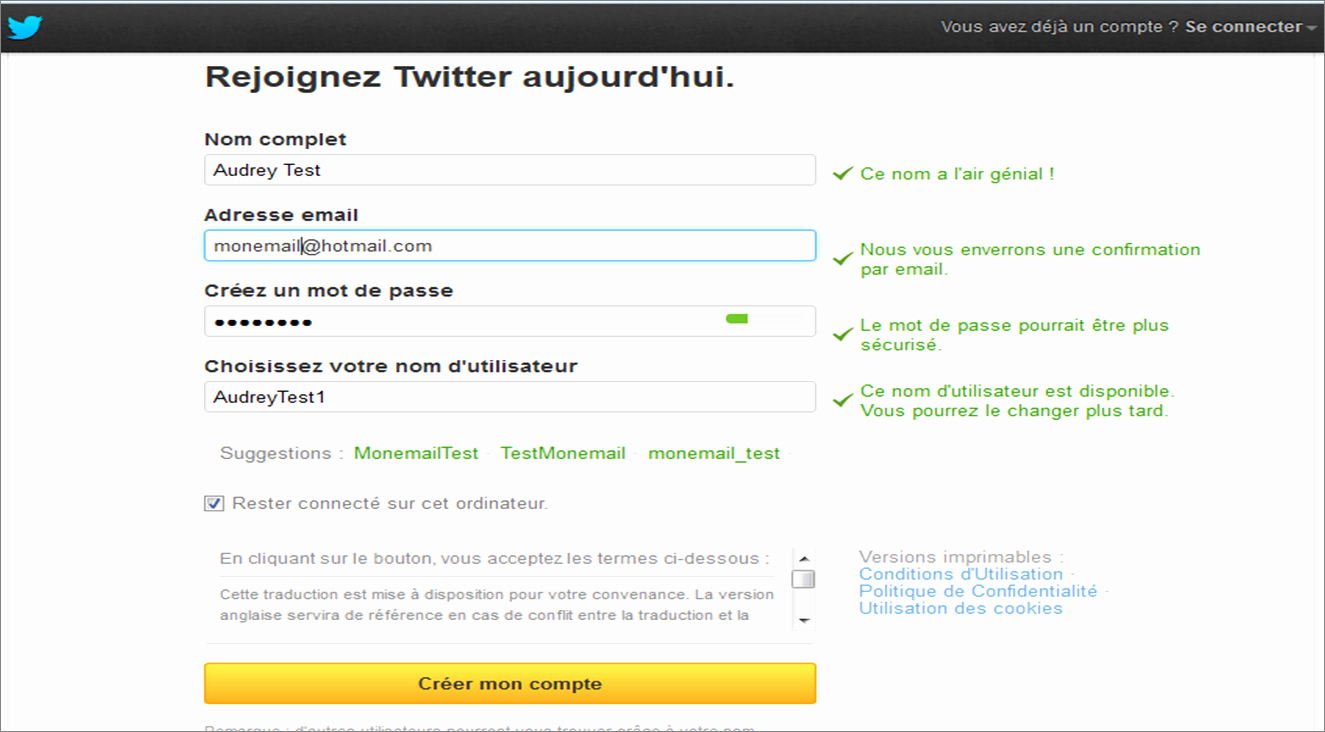Click the checkmark beside username available message

click(843, 401)
